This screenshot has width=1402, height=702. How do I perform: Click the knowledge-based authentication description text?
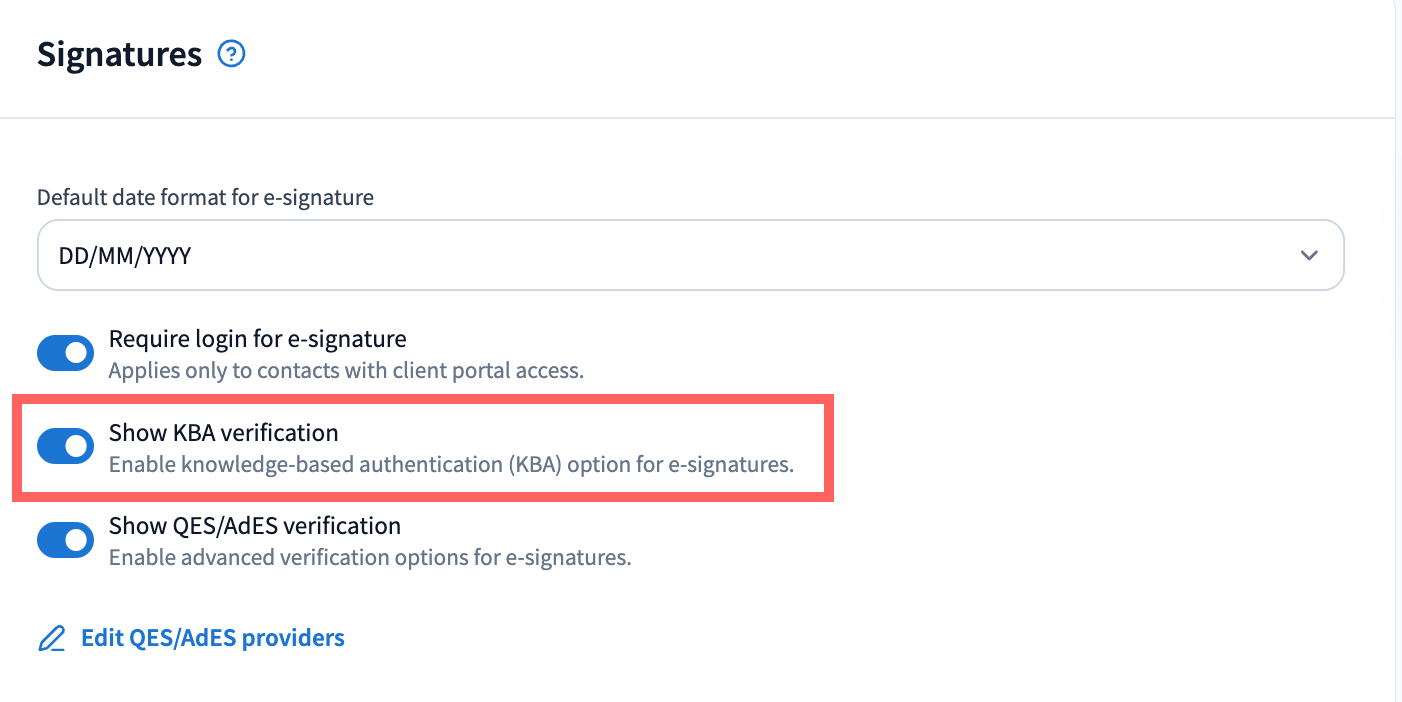(450, 464)
